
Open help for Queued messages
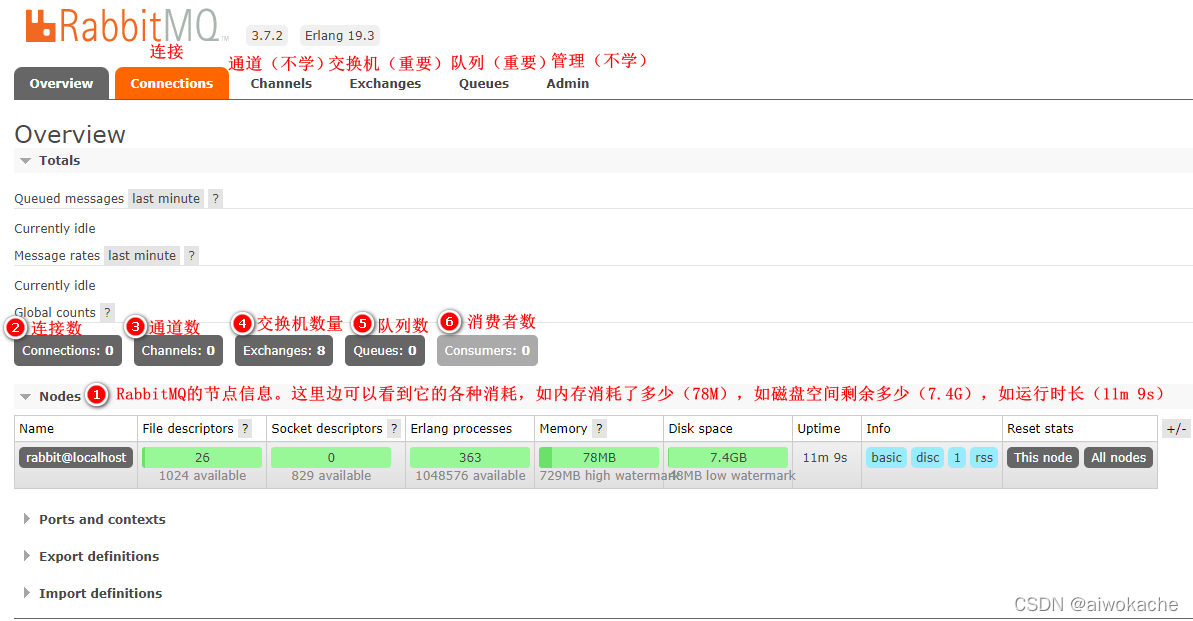[x=216, y=199]
